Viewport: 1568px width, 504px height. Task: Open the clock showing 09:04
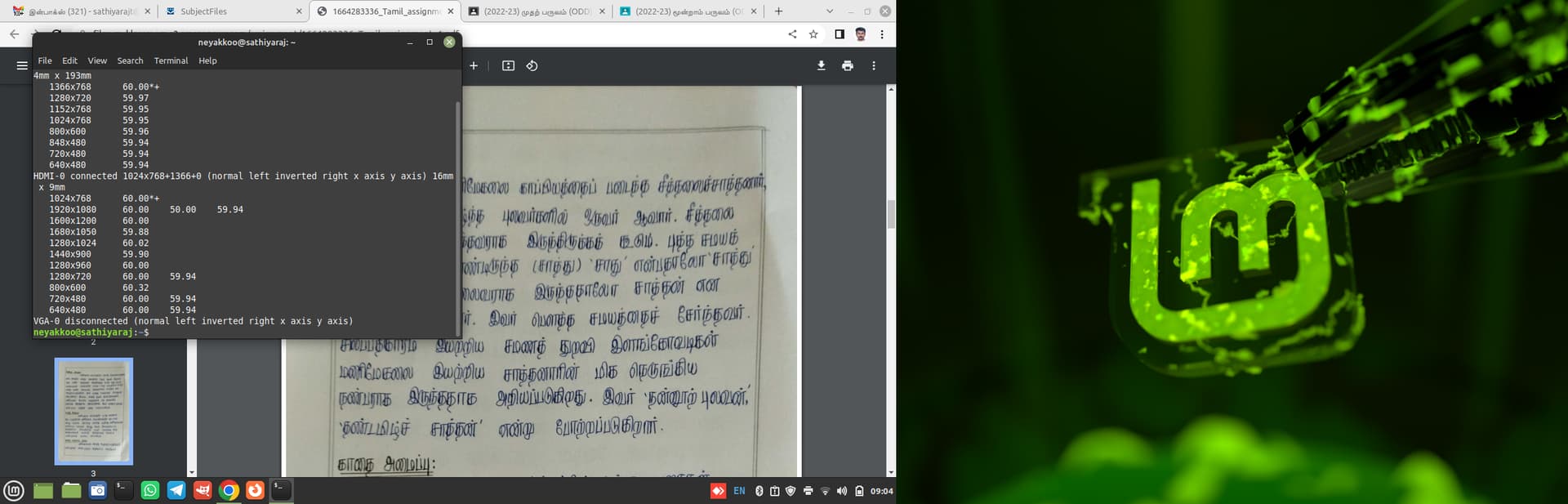pyautogui.click(x=881, y=491)
